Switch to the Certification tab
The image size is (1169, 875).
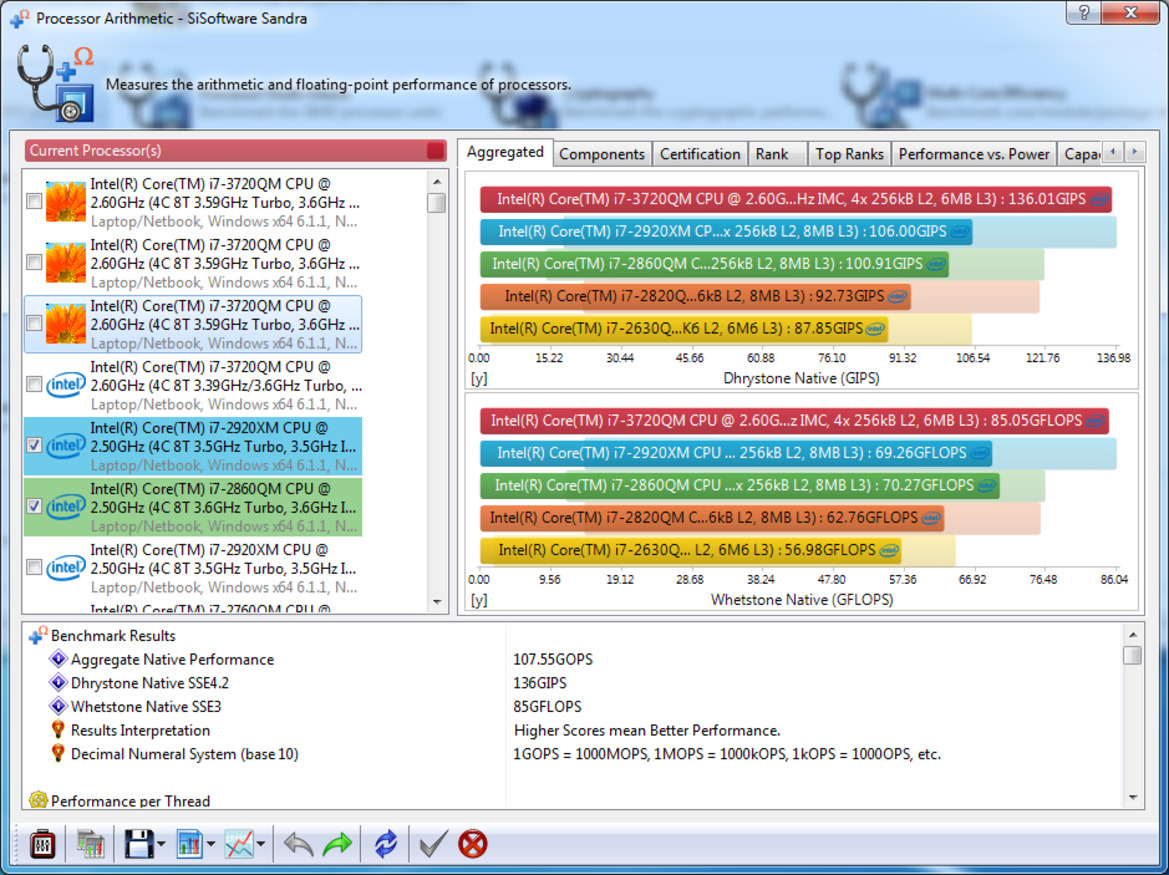pyautogui.click(x=700, y=154)
